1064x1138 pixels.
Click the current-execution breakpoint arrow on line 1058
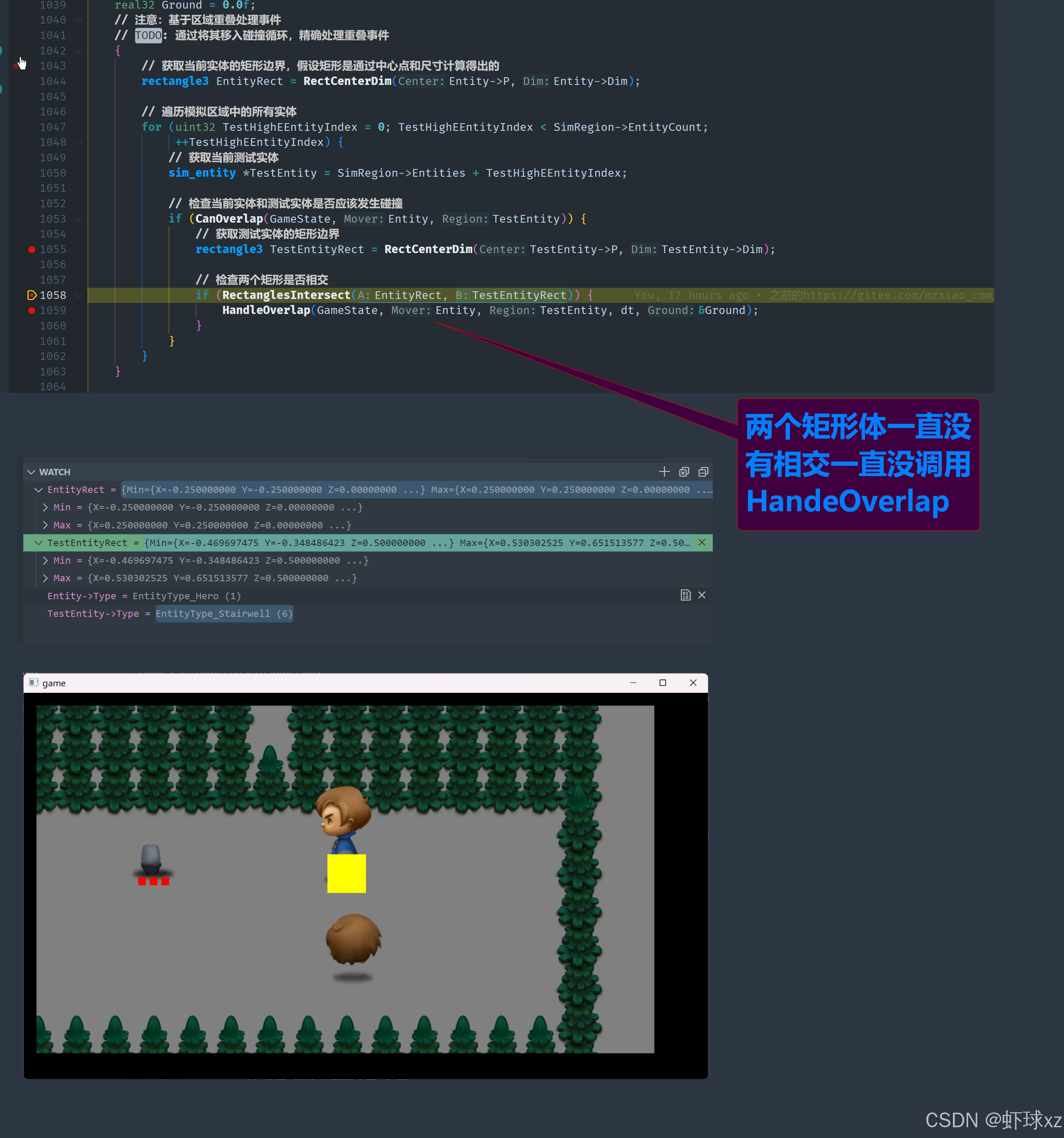pos(32,295)
